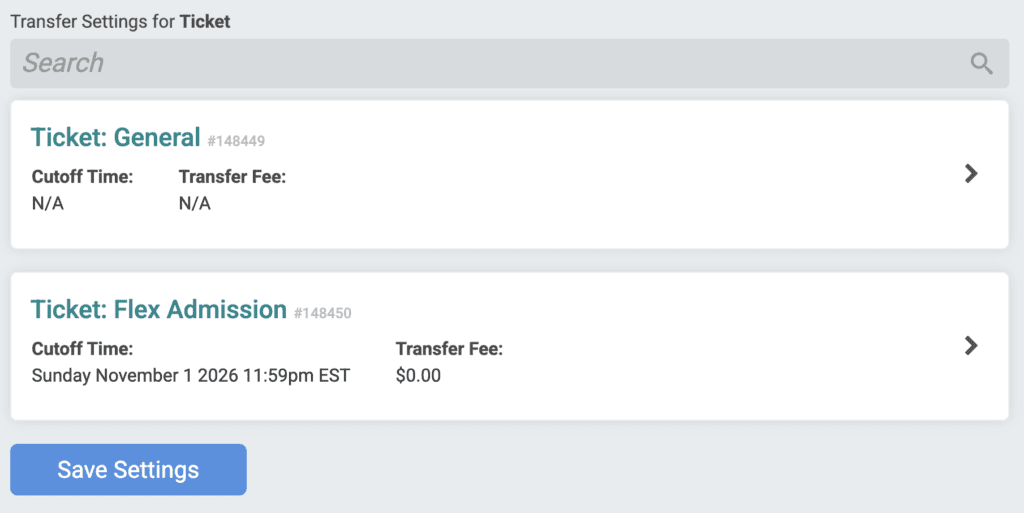This screenshot has height=513, width=1024.
Task: Expand the Flex Admission chevron arrow
Action: [970, 345]
